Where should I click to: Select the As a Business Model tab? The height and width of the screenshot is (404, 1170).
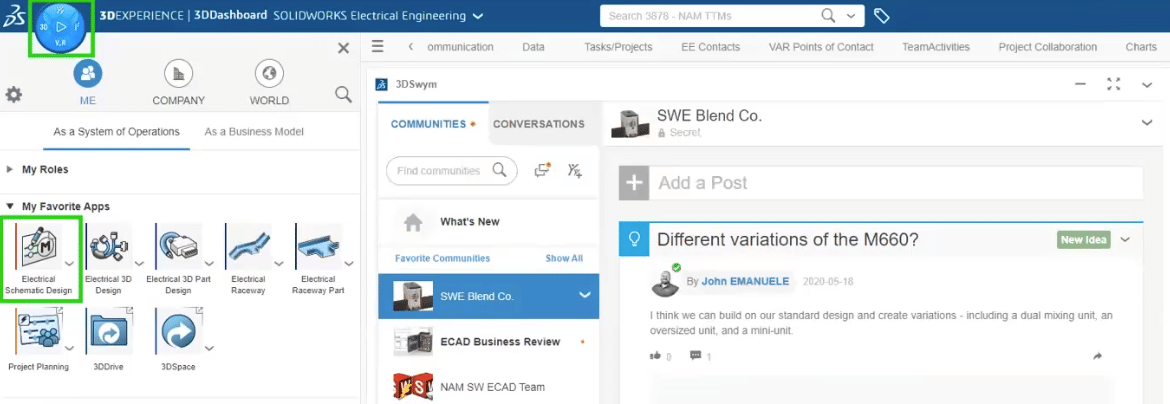point(254,132)
